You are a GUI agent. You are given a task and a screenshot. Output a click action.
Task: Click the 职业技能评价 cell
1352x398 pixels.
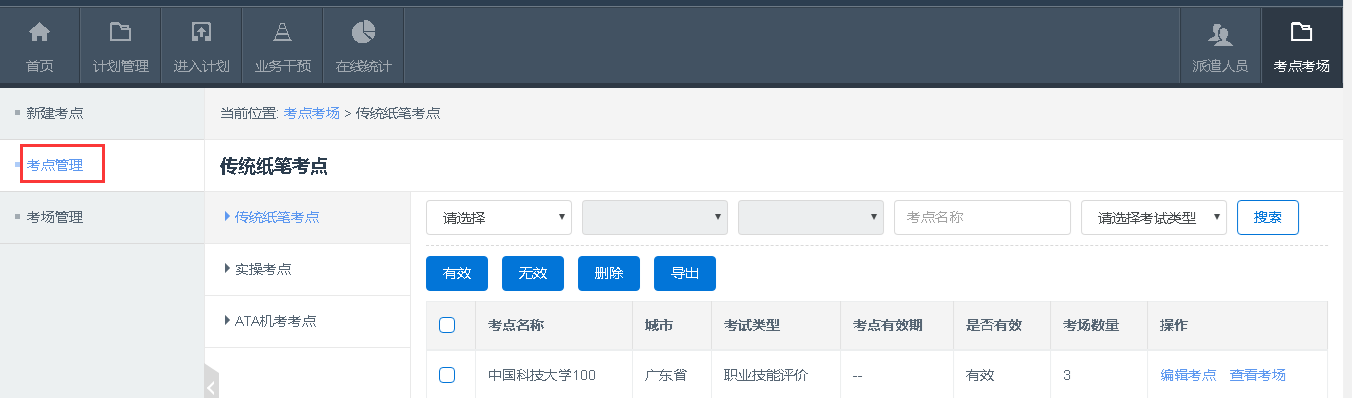[x=766, y=375]
